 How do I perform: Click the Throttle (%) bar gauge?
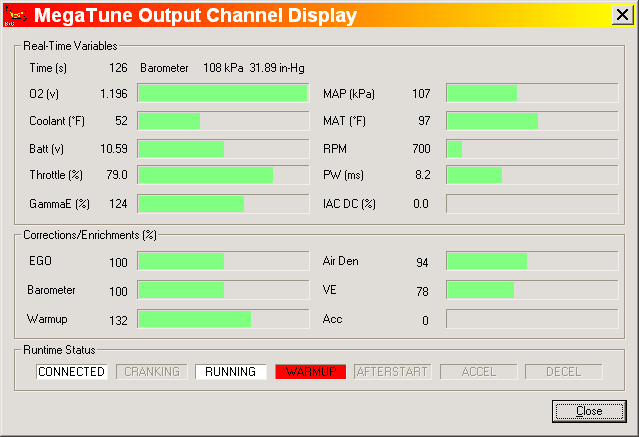pos(223,175)
